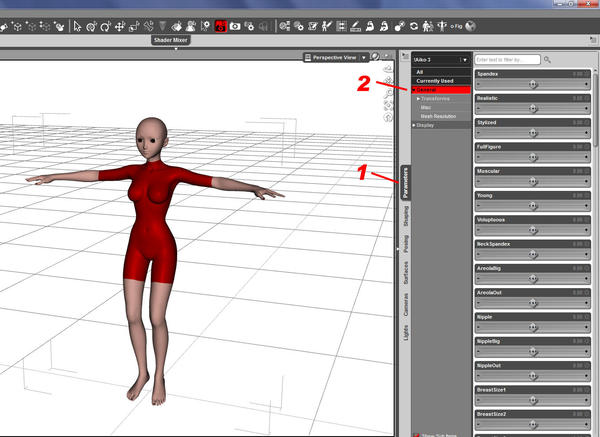Click the two figures icon

[x=428, y=26]
